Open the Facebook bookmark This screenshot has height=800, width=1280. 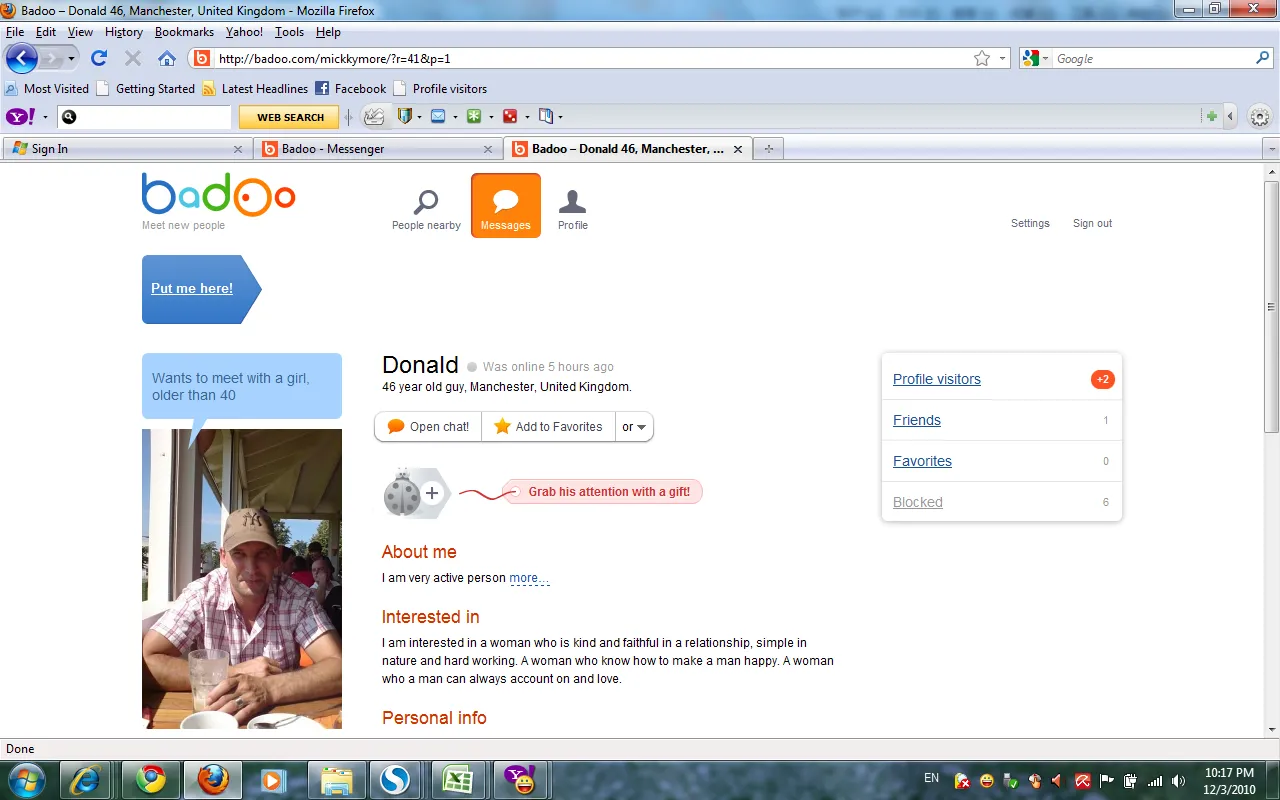351,88
